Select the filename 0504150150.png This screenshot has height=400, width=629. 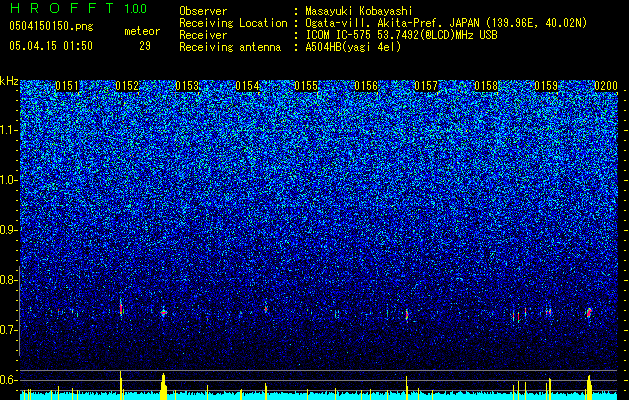pos(51,26)
